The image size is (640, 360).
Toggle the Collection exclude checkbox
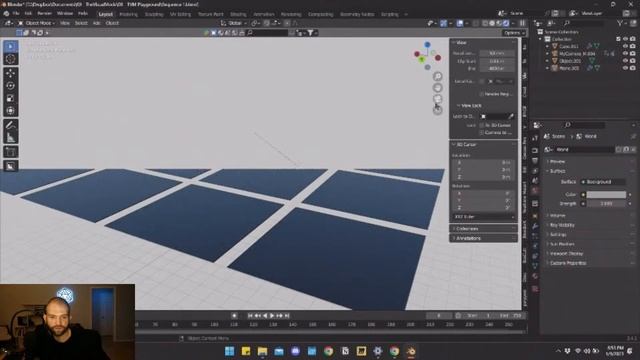tap(618, 39)
